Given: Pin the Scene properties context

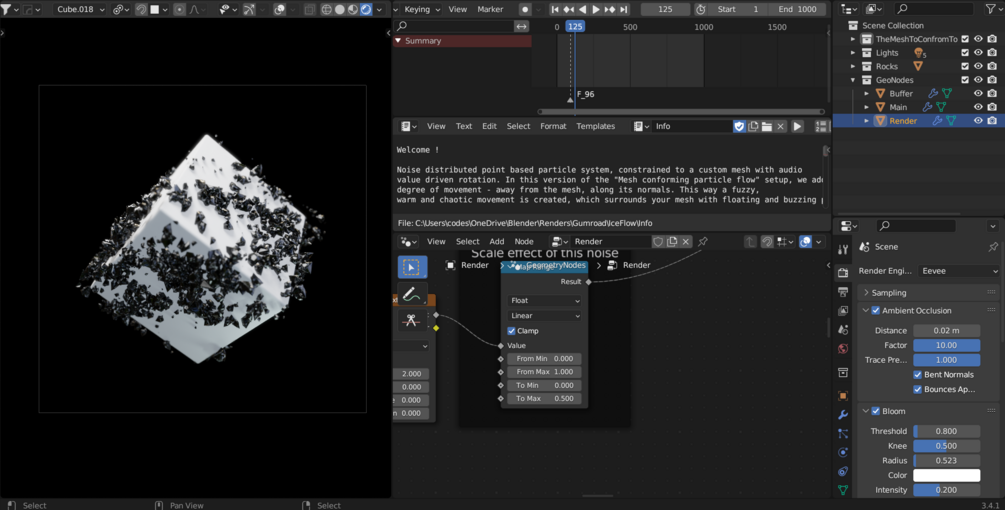Looking at the screenshot, I should [x=993, y=247].
